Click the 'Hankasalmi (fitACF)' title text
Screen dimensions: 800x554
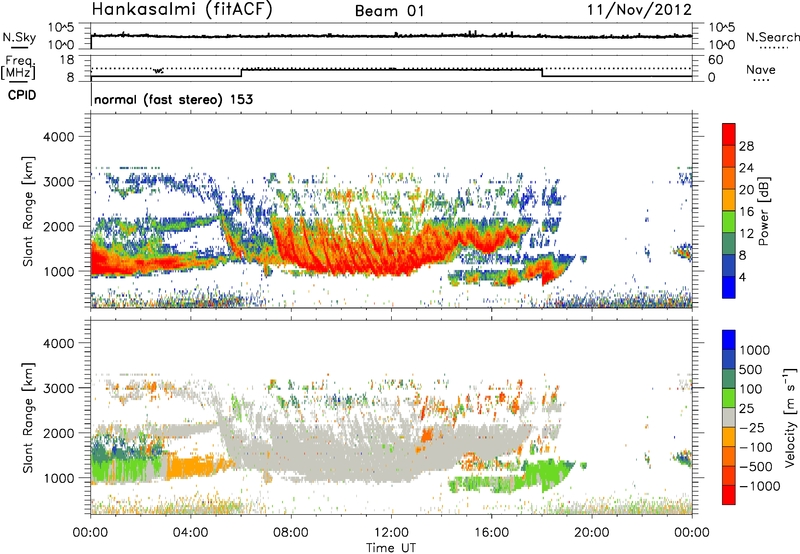[x=182, y=9]
